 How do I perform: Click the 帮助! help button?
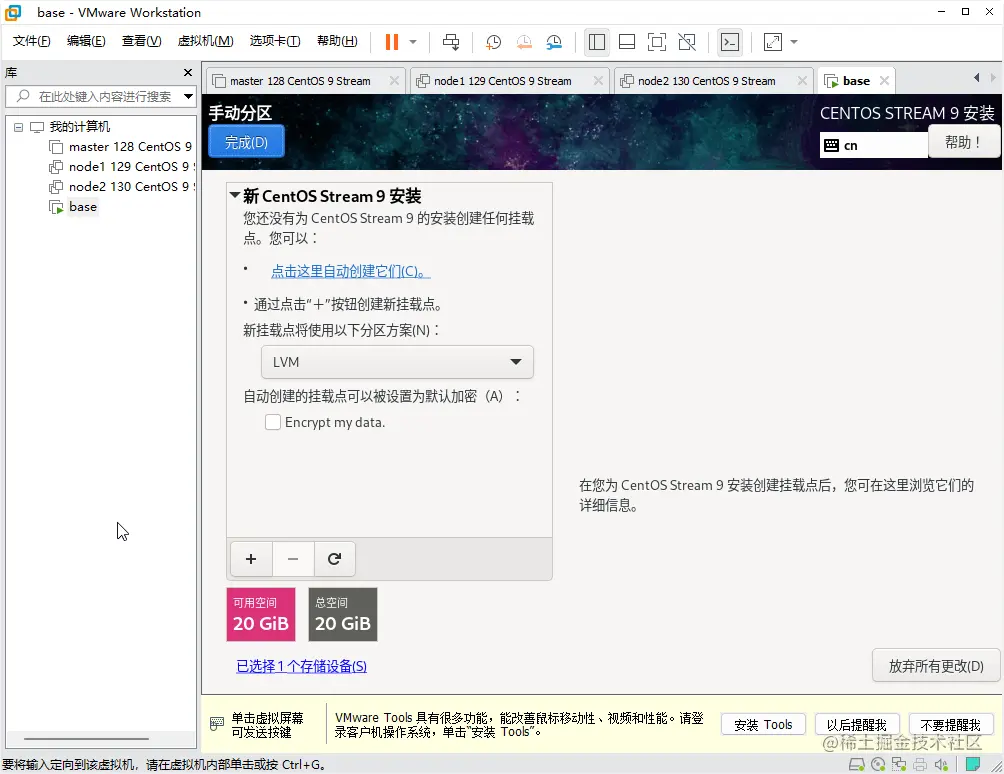963,142
